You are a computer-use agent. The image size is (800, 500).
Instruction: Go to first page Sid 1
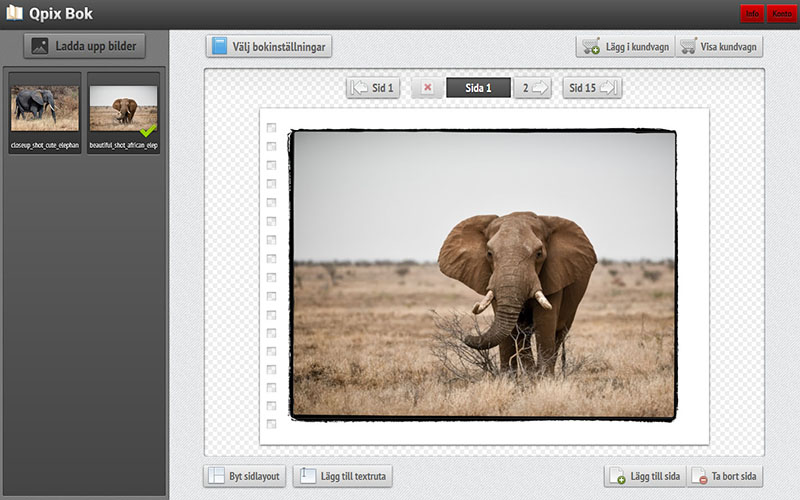[x=373, y=88]
